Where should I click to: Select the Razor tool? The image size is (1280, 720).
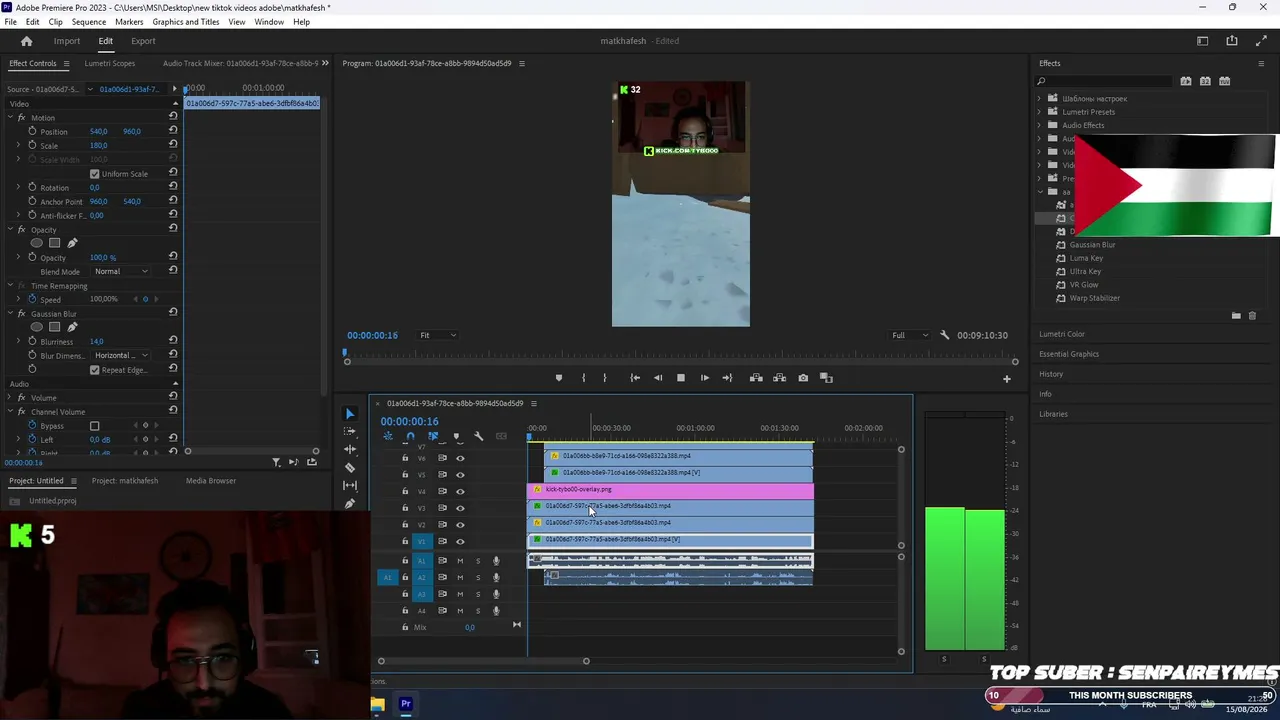[x=349, y=468]
